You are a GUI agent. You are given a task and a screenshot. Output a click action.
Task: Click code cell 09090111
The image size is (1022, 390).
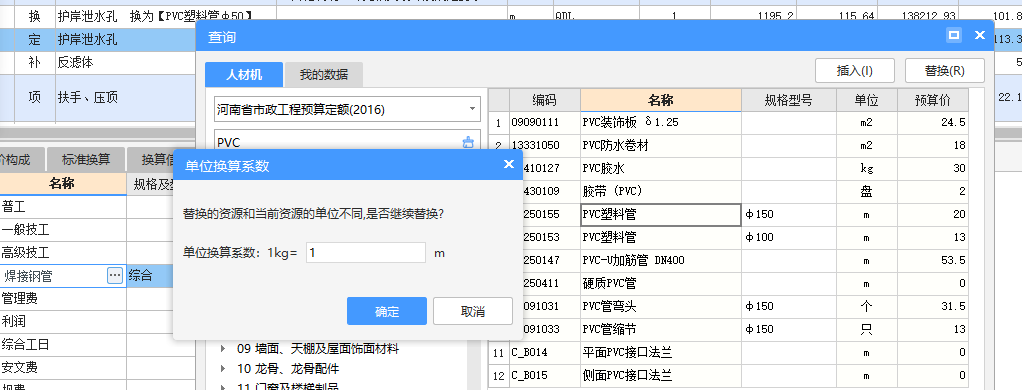[544, 123]
